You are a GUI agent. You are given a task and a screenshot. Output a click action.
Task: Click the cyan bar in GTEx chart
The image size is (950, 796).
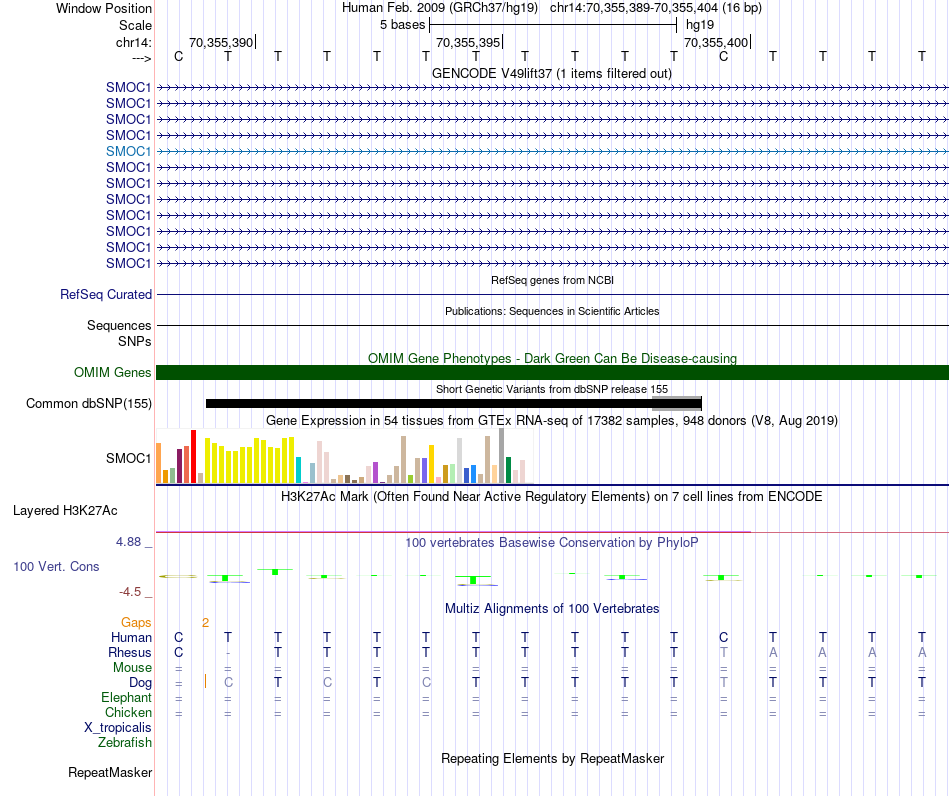coord(298,470)
